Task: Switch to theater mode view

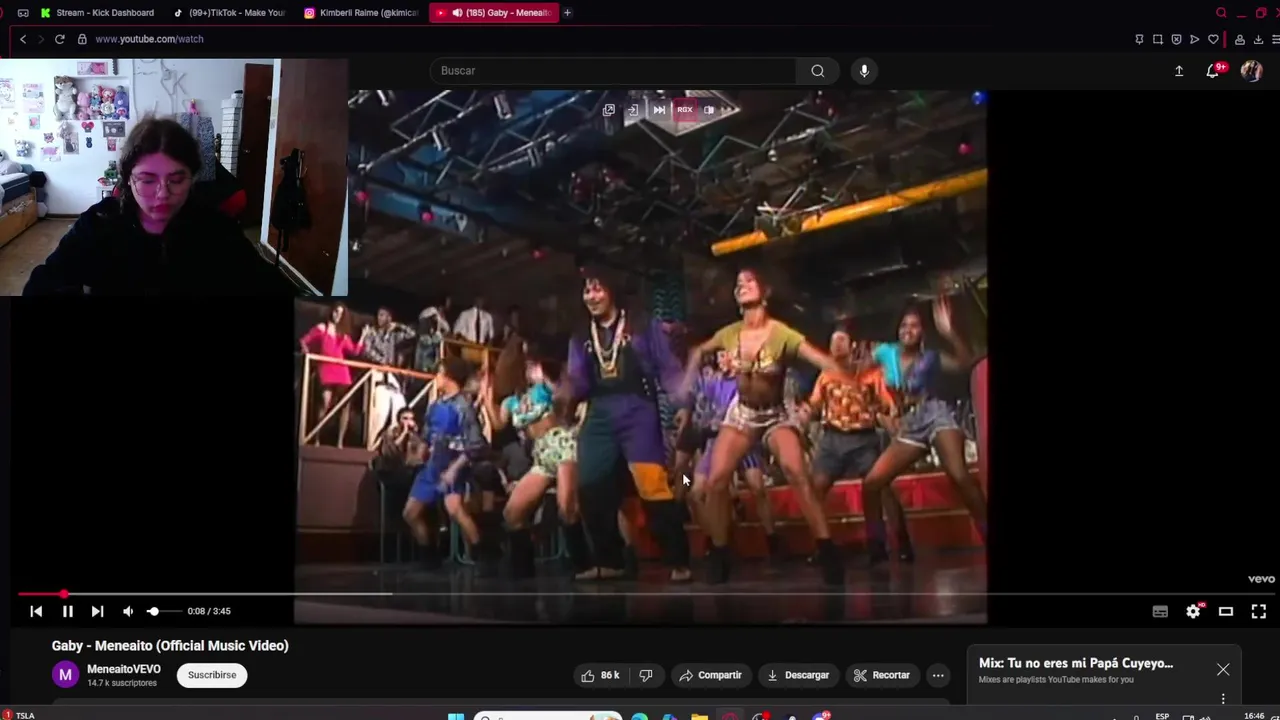Action: pos(1226,611)
